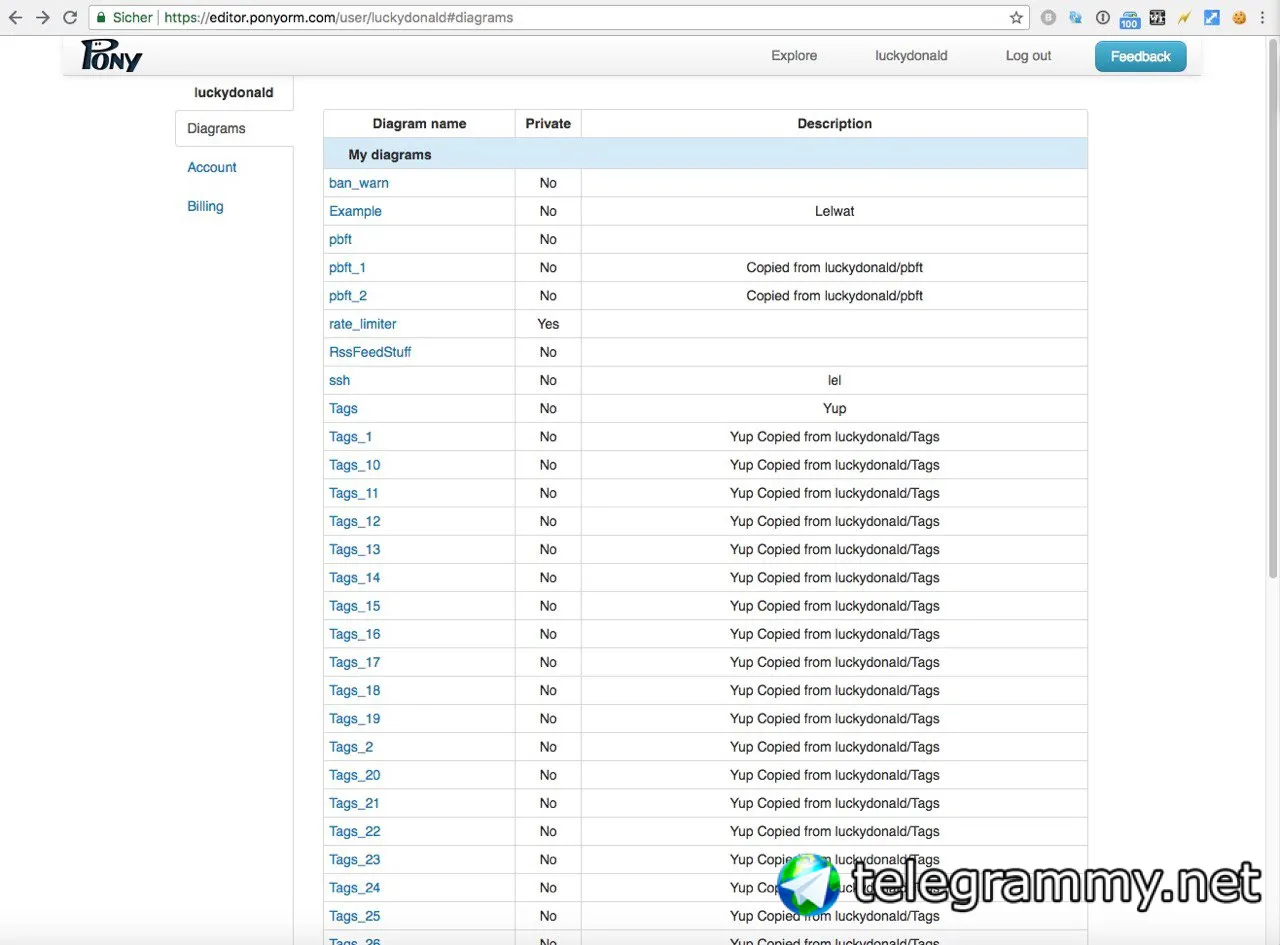This screenshot has width=1280, height=945.
Task: Click the yellow lightning bolt extension
Action: pyautogui.click(x=1184, y=17)
